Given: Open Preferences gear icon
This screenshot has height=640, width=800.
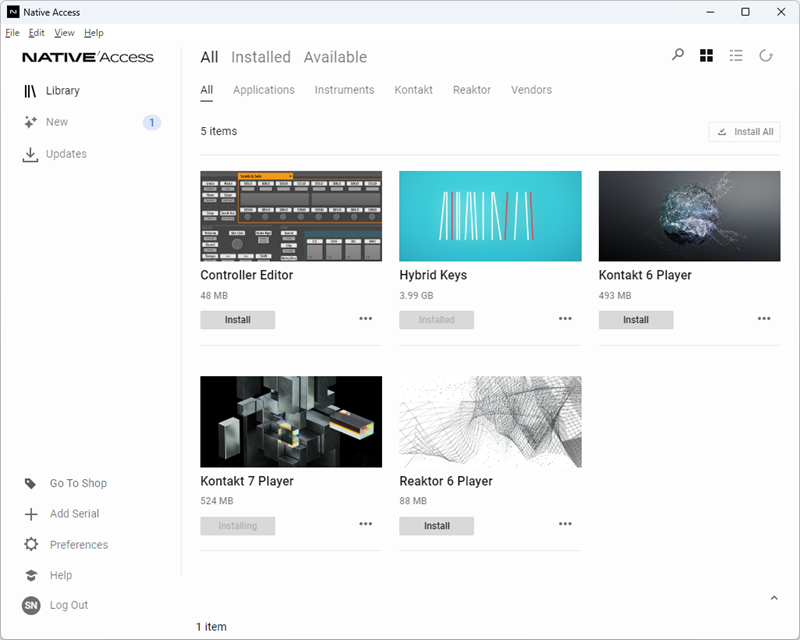Looking at the screenshot, I should 31,544.
